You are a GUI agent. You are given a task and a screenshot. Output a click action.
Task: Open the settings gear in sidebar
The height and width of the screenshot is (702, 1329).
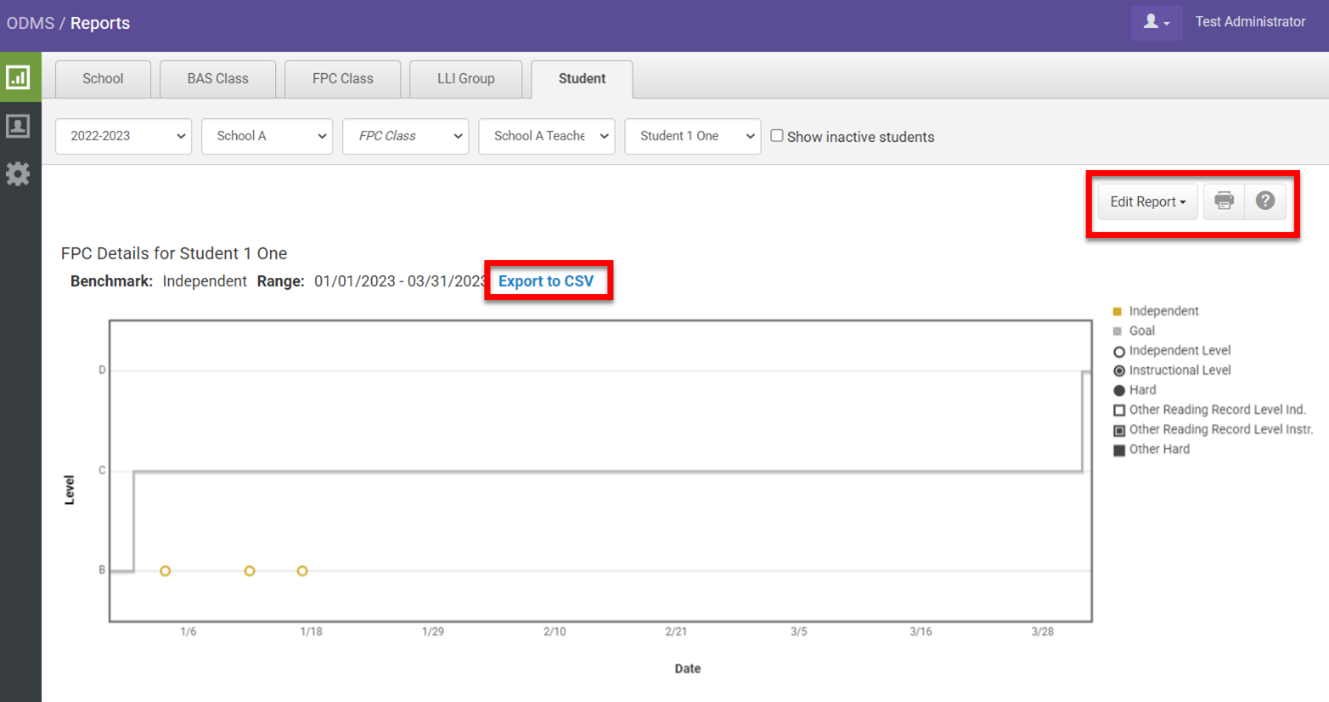pyautogui.click(x=18, y=174)
